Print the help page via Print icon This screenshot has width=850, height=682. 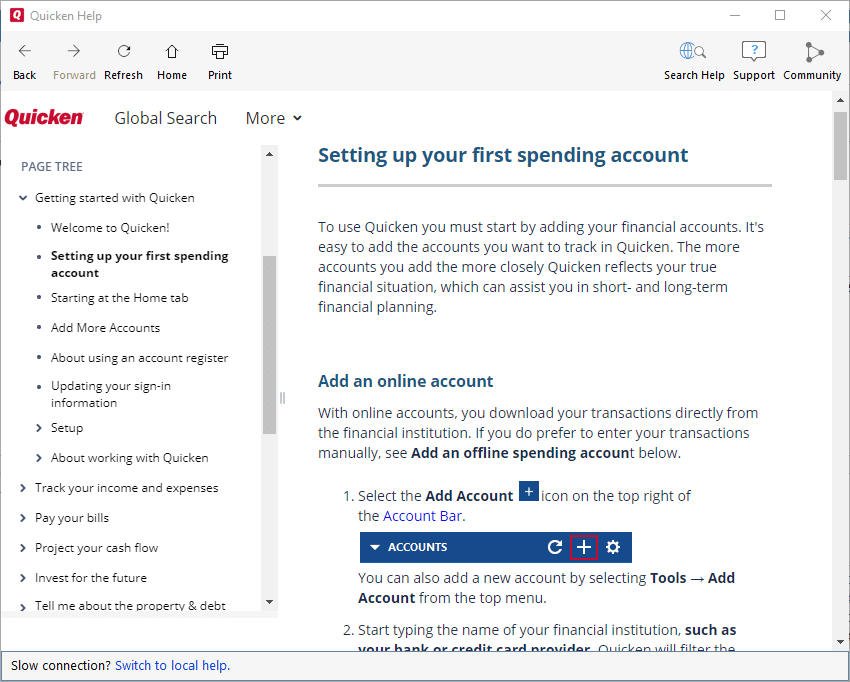[220, 51]
